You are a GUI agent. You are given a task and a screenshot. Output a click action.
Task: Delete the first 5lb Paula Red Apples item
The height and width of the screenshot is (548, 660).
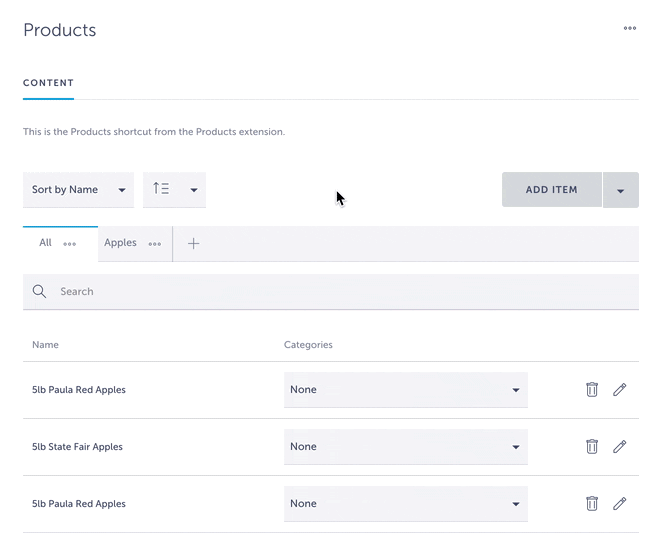[592, 389]
